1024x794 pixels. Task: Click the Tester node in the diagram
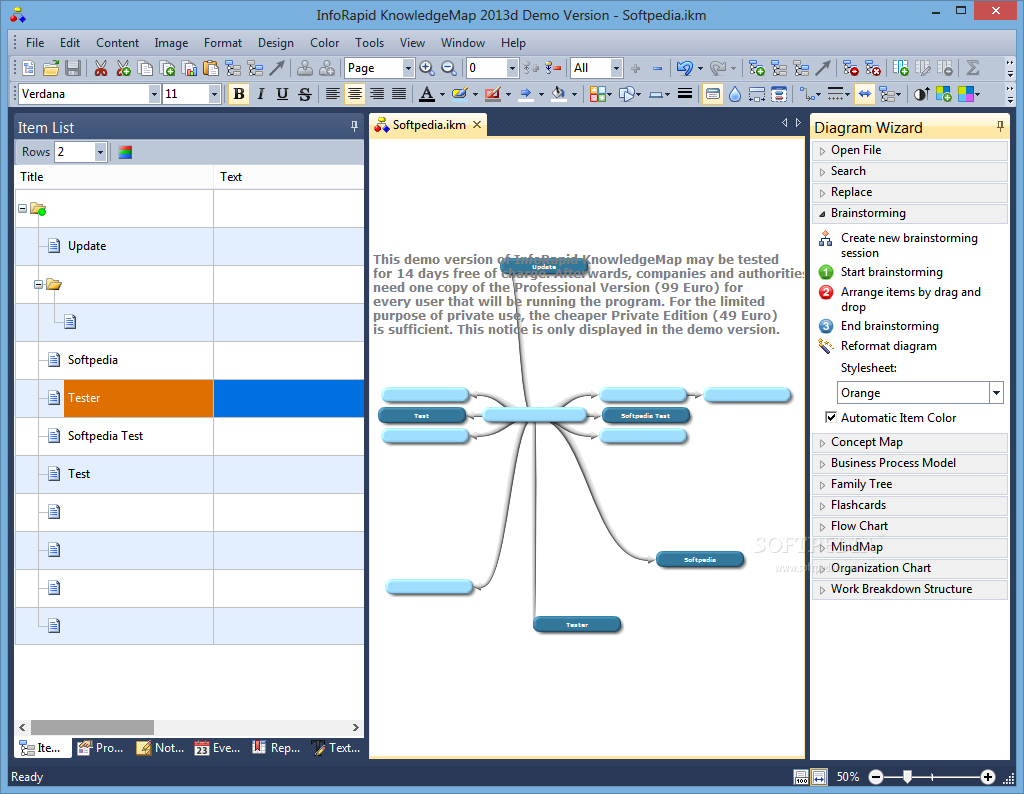pyautogui.click(x=577, y=625)
